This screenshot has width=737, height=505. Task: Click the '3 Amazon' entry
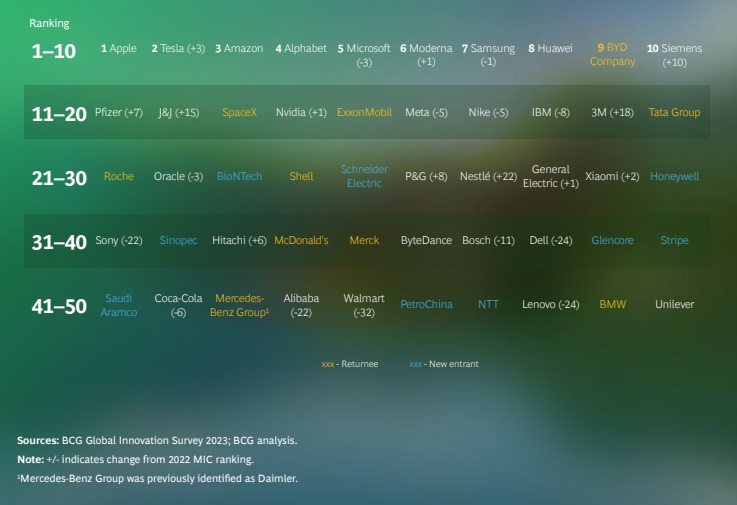point(239,48)
